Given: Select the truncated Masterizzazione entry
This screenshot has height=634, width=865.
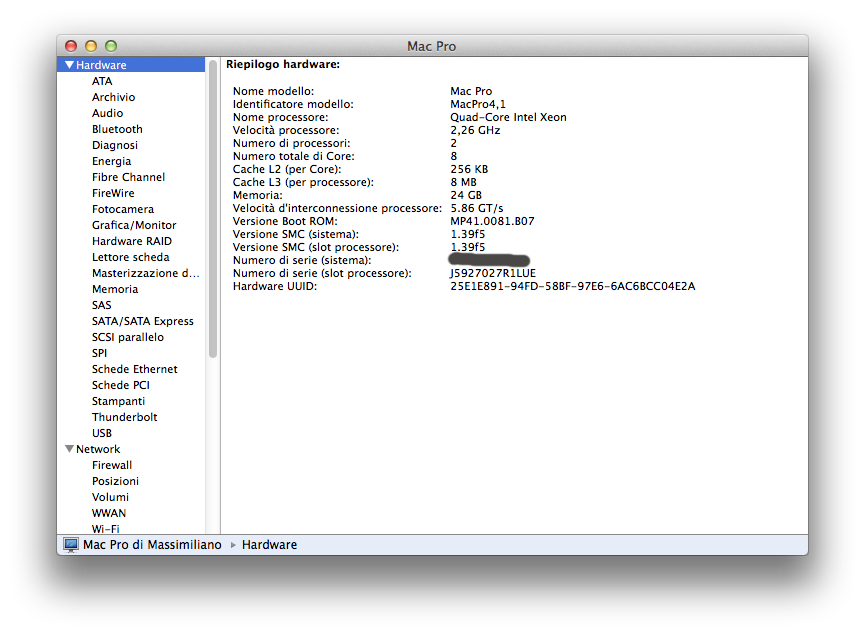Looking at the screenshot, I should pos(146,273).
